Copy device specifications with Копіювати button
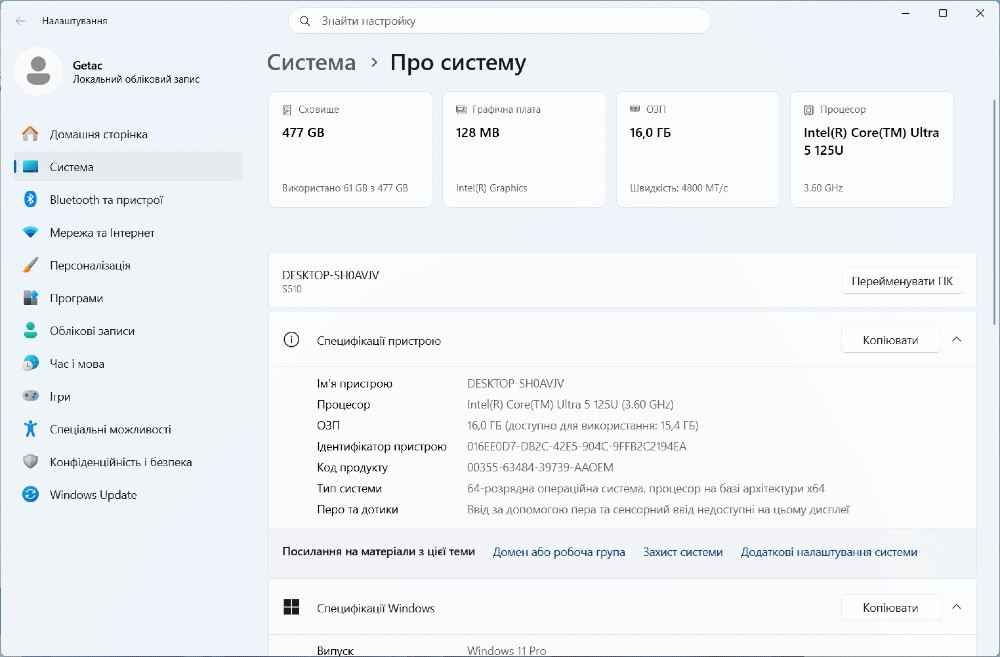The width and height of the screenshot is (1000, 657). pos(890,340)
